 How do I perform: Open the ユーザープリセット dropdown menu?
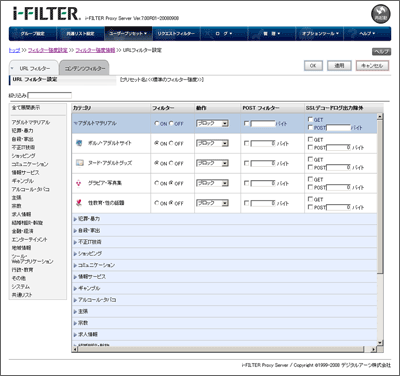(128, 34)
